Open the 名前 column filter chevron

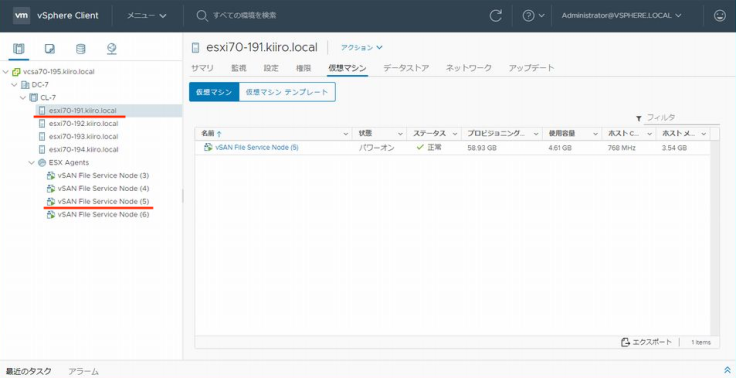point(346,134)
